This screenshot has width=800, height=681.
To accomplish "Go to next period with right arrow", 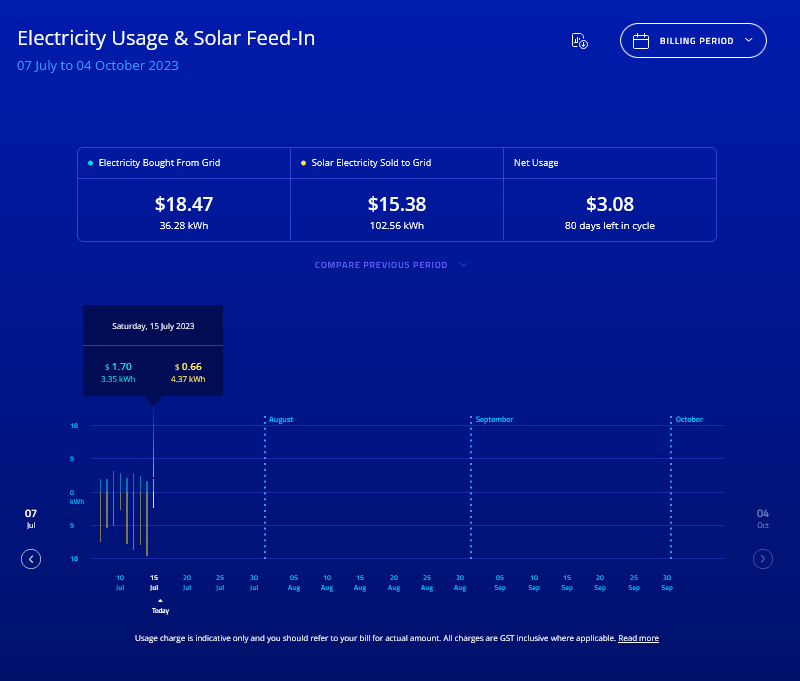I will [x=763, y=559].
